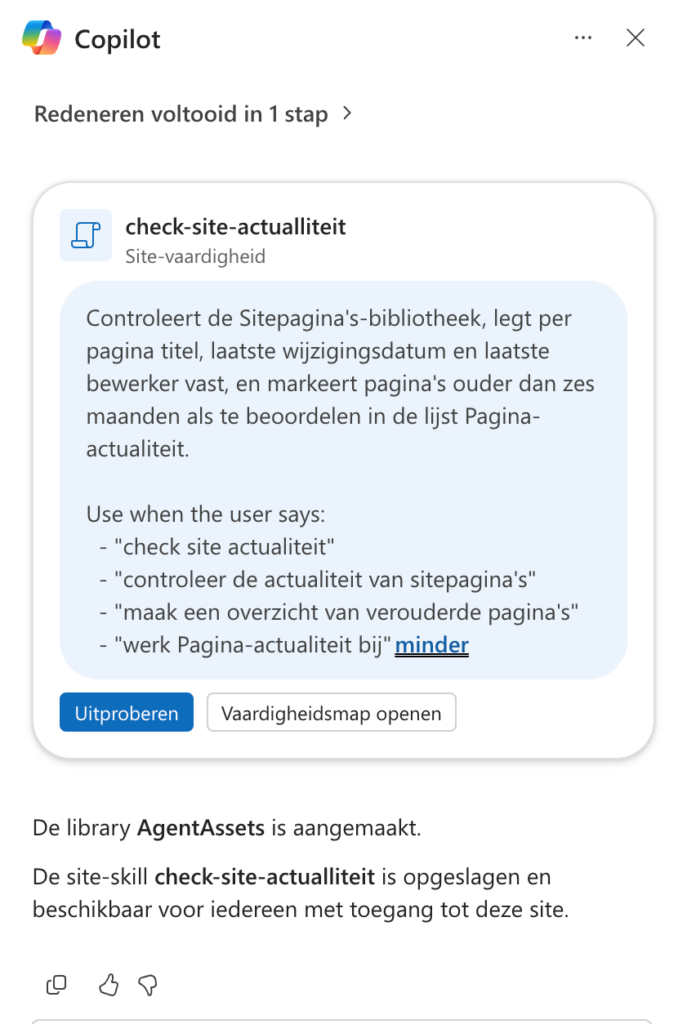
Task: Open the skill folder with 'Vaardigheidsmap openen'
Action: (x=332, y=712)
